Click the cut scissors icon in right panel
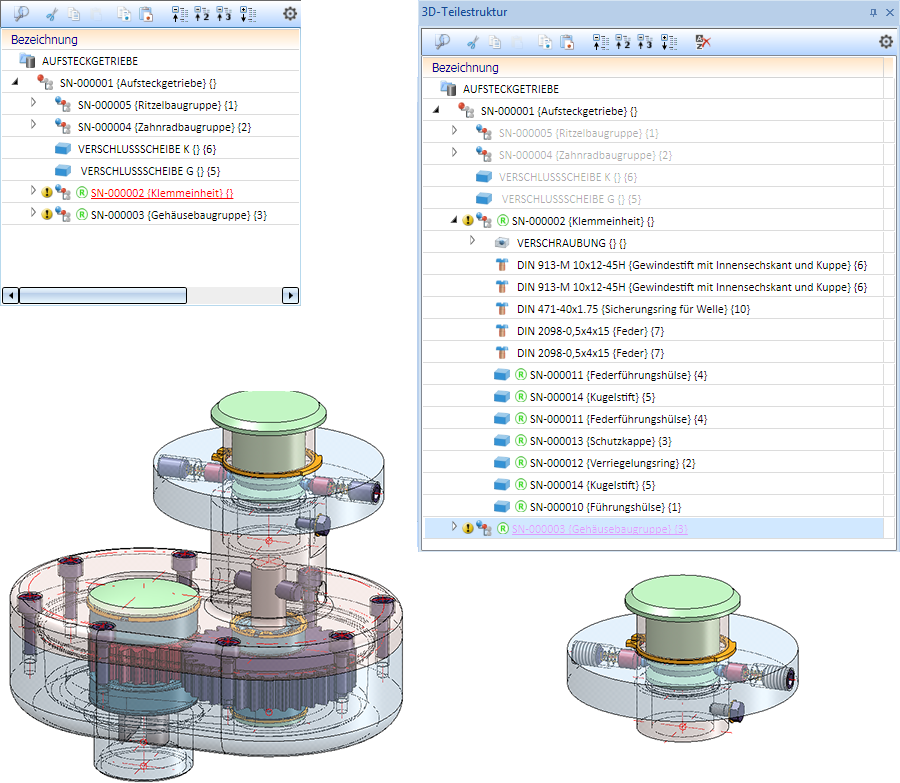The width and height of the screenshot is (900, 783). (x=473, y=42)
